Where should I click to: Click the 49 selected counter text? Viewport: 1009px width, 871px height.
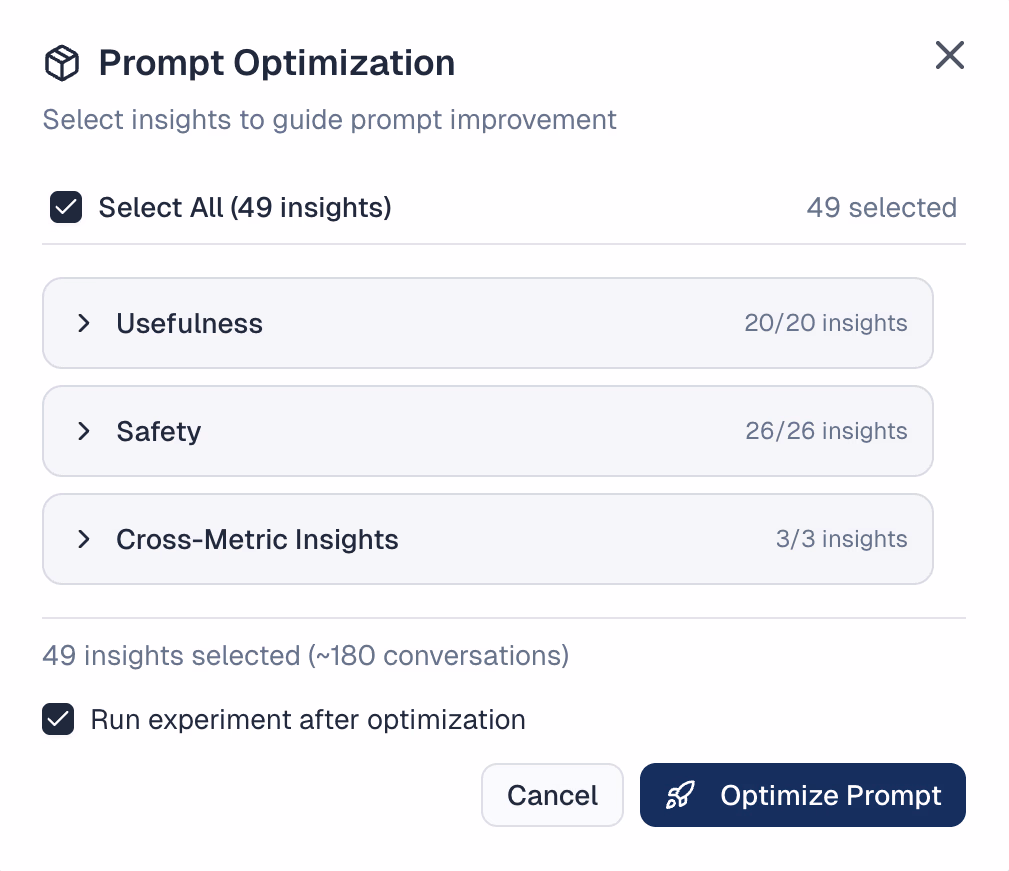coord(881,207)
